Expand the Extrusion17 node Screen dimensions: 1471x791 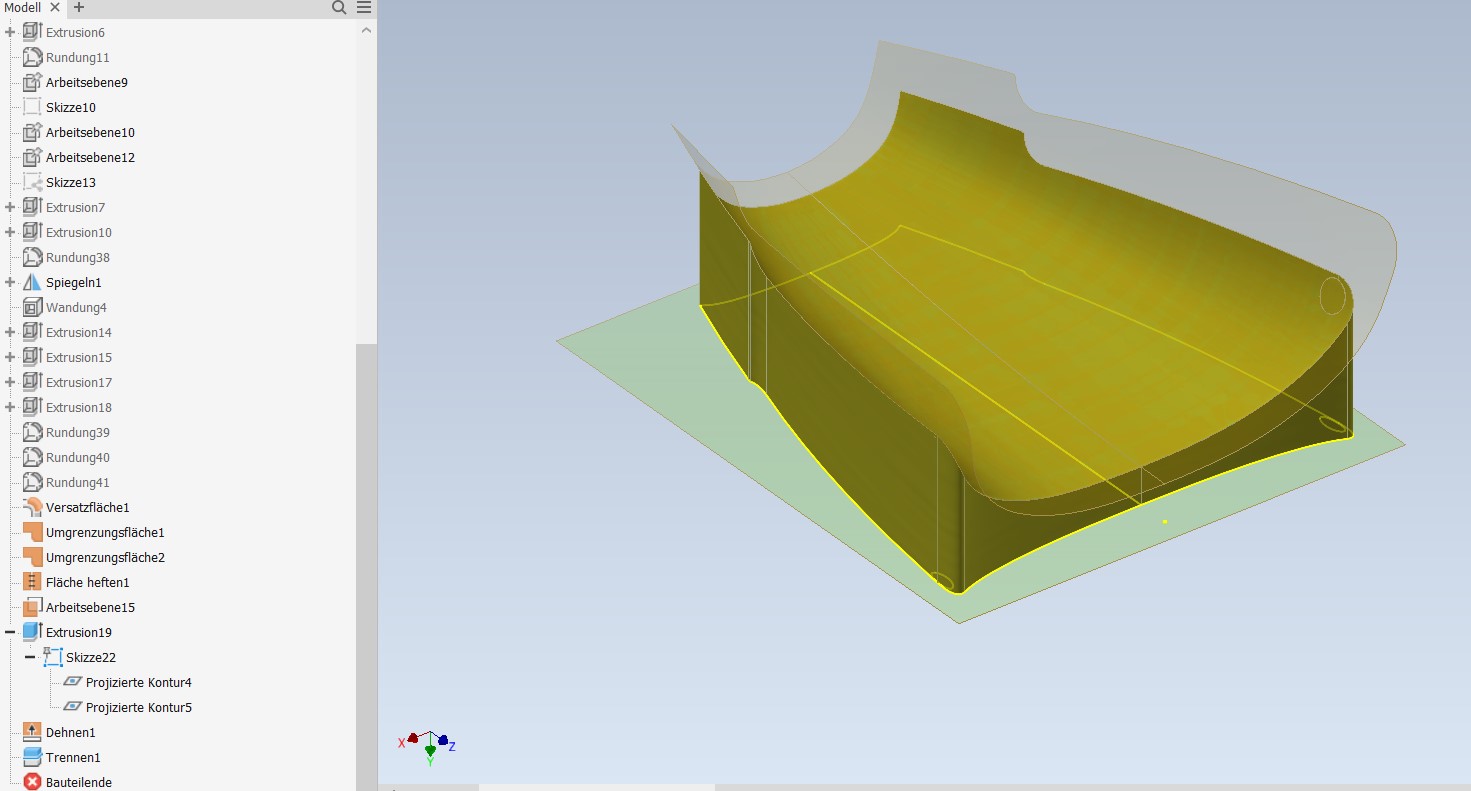10,382
